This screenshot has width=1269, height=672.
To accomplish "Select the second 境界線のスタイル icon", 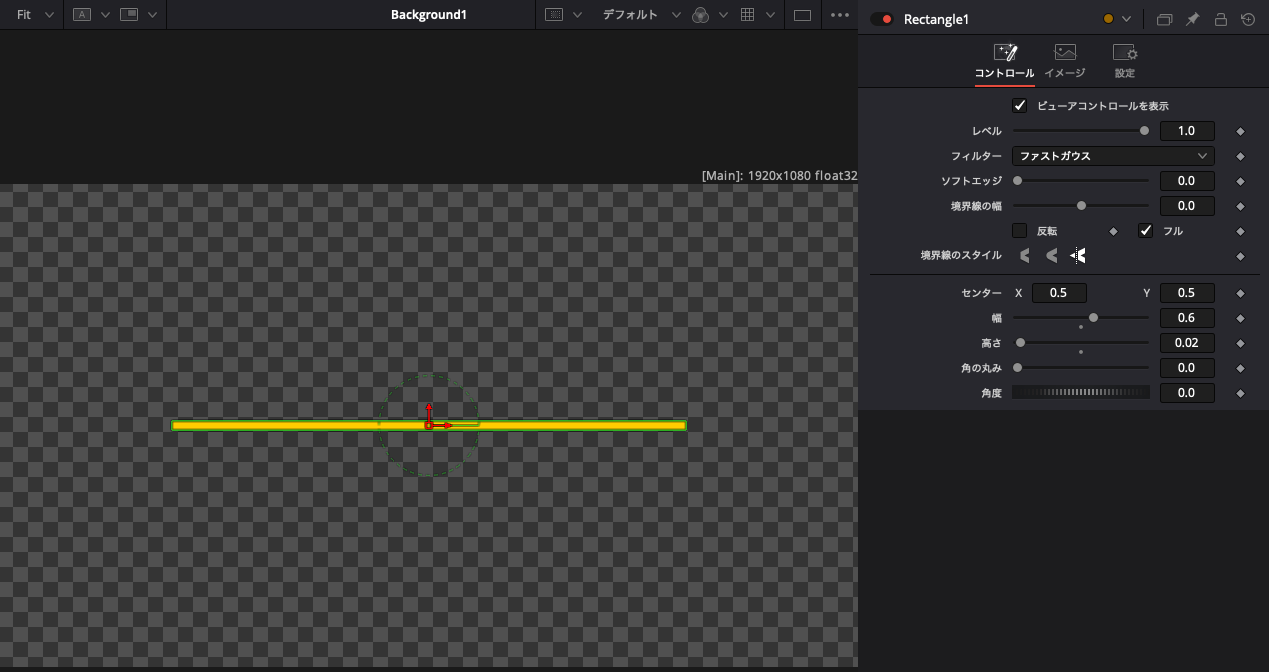I will 1051,256.
